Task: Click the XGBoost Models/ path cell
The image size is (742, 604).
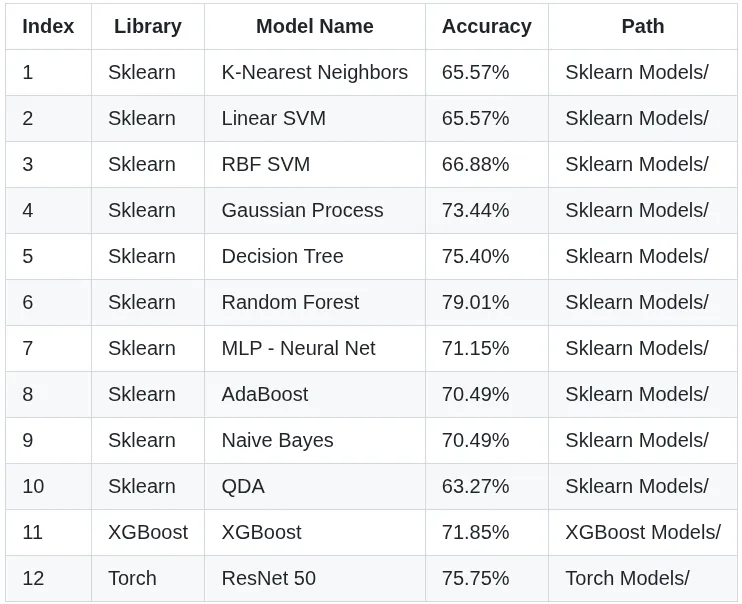Action: tap(642, 532)
